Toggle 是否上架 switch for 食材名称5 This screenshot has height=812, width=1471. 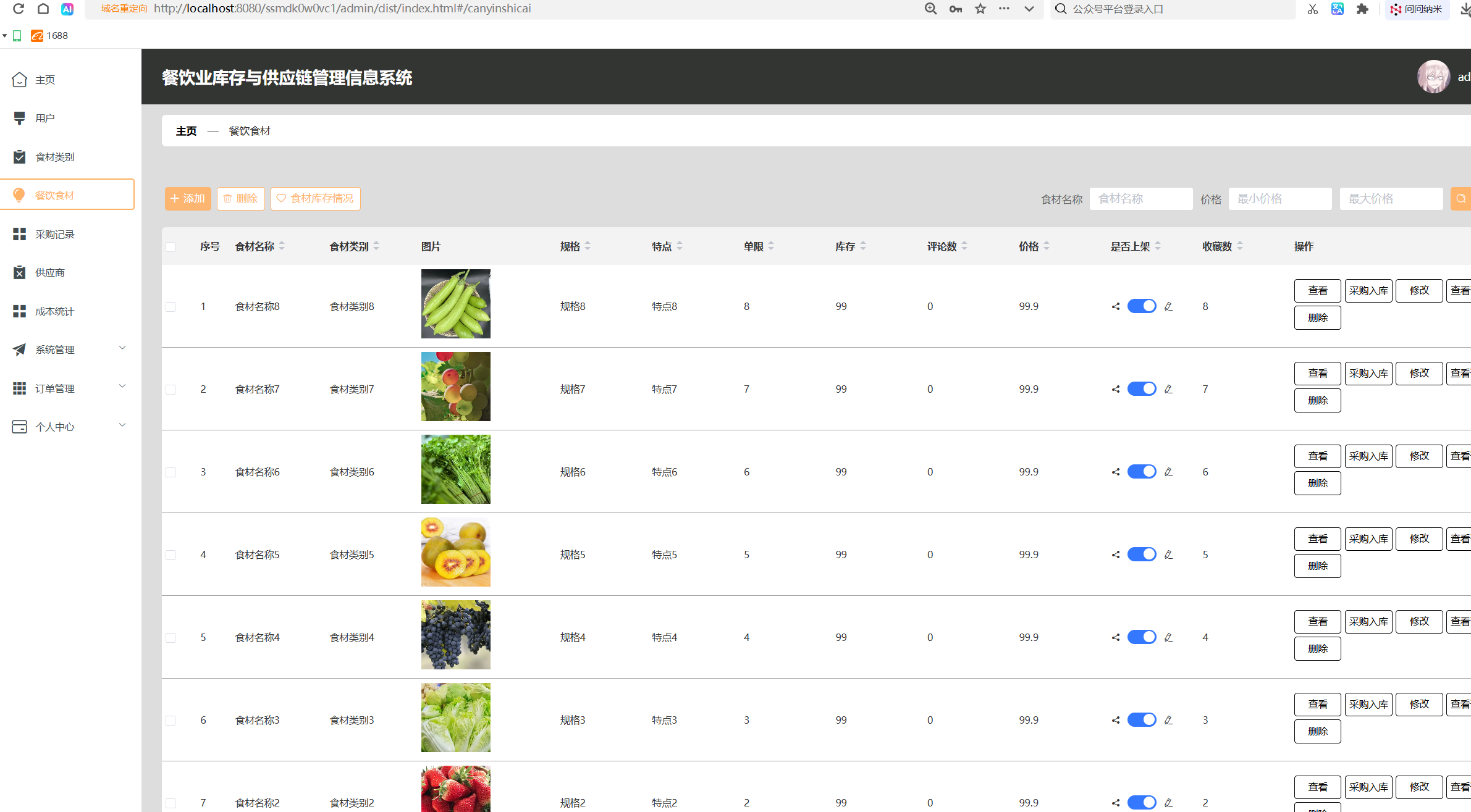[x=1142, y=555]
